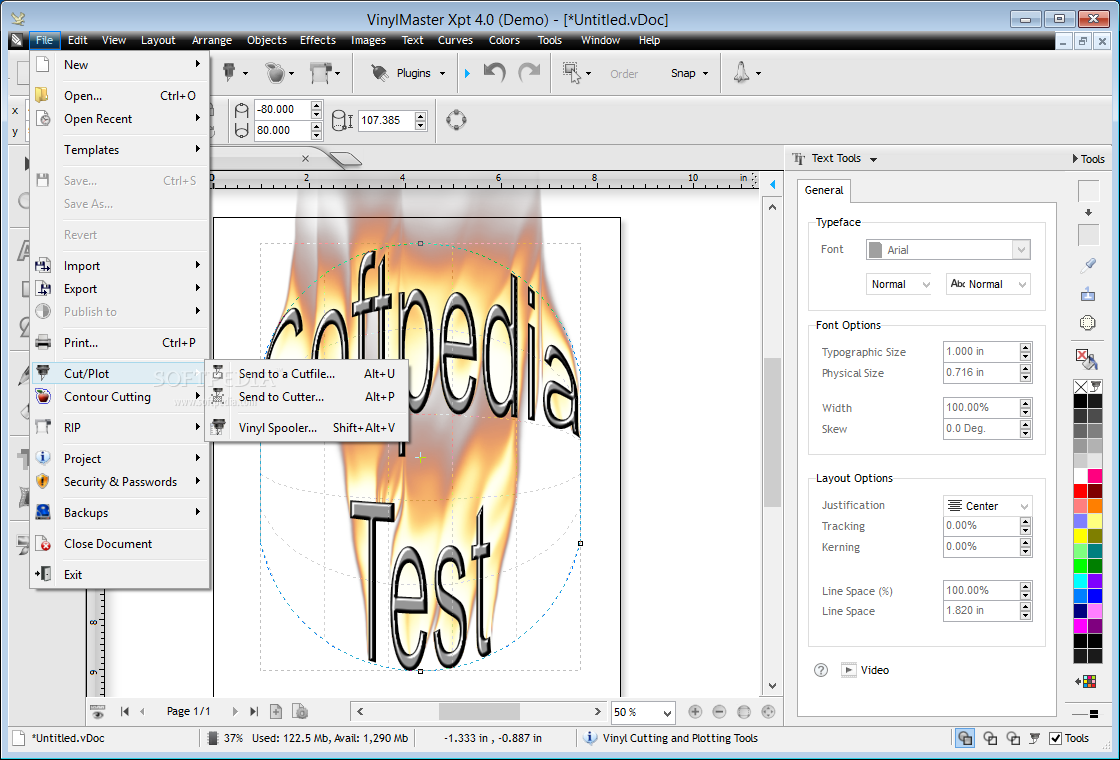Expand the Tools arrow in panel header

(x=1075, y=159)
